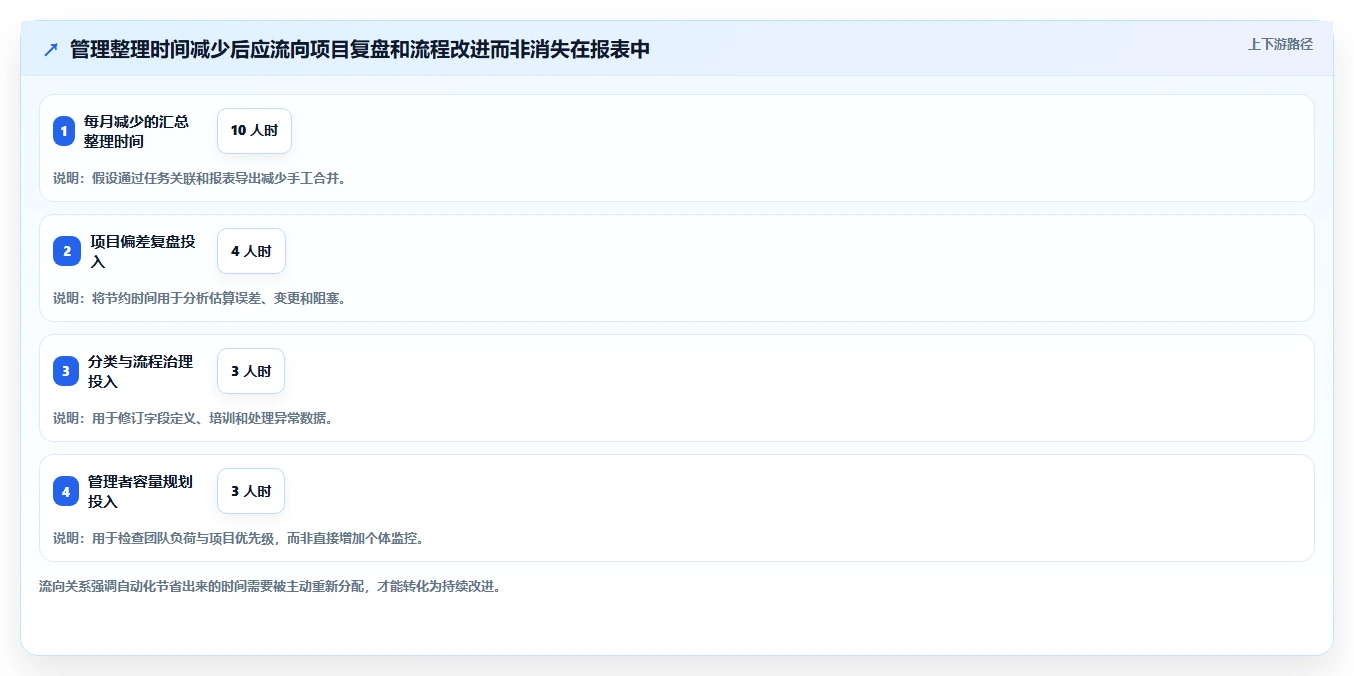Click the note about 检查团队负荷与项目优先级
The width and height of the screenshot is (1354, 676).
239,538
